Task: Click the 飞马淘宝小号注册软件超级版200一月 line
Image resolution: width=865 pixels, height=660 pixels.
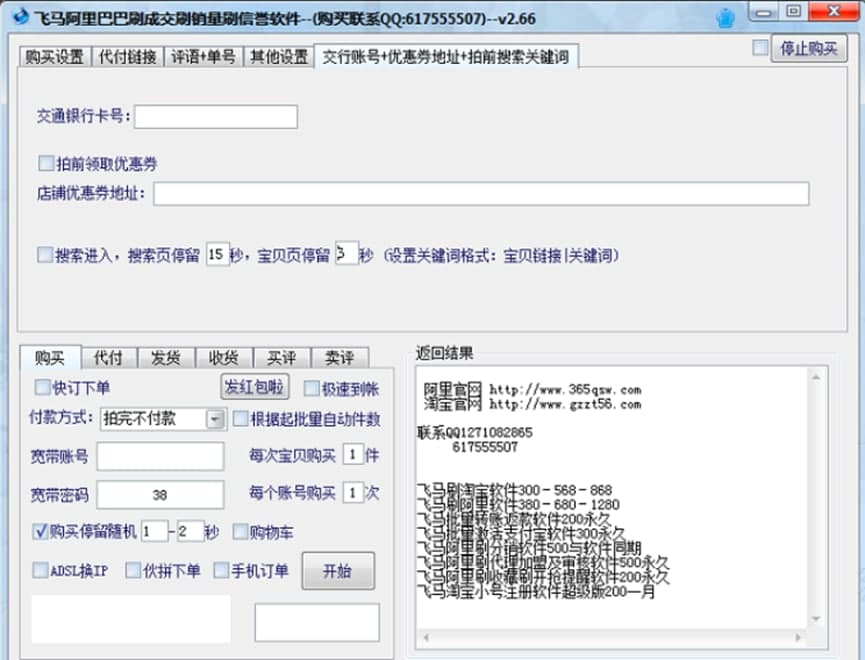Action: coord(536,592)
